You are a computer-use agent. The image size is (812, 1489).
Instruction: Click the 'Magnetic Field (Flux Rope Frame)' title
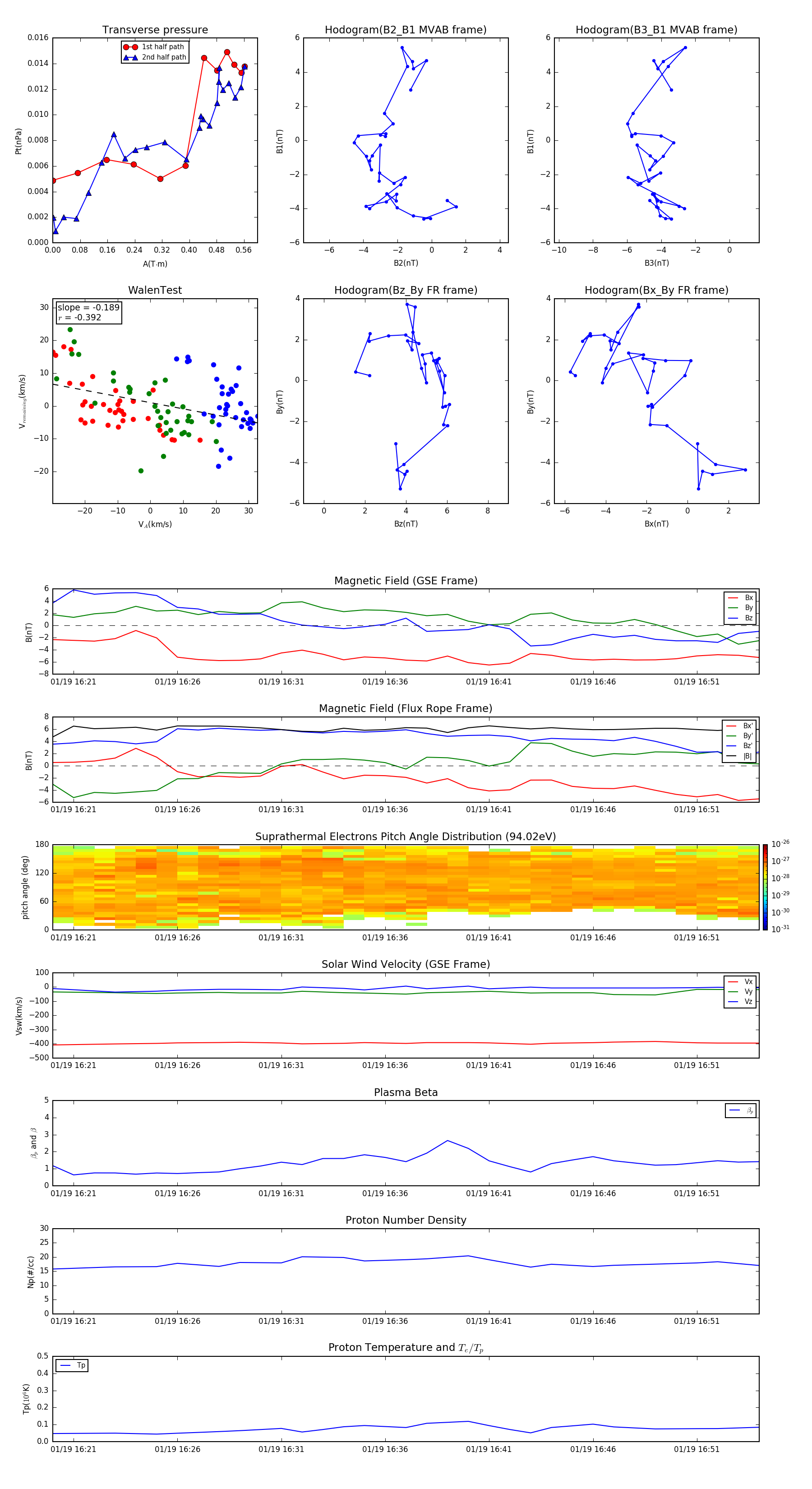(406, 709)
